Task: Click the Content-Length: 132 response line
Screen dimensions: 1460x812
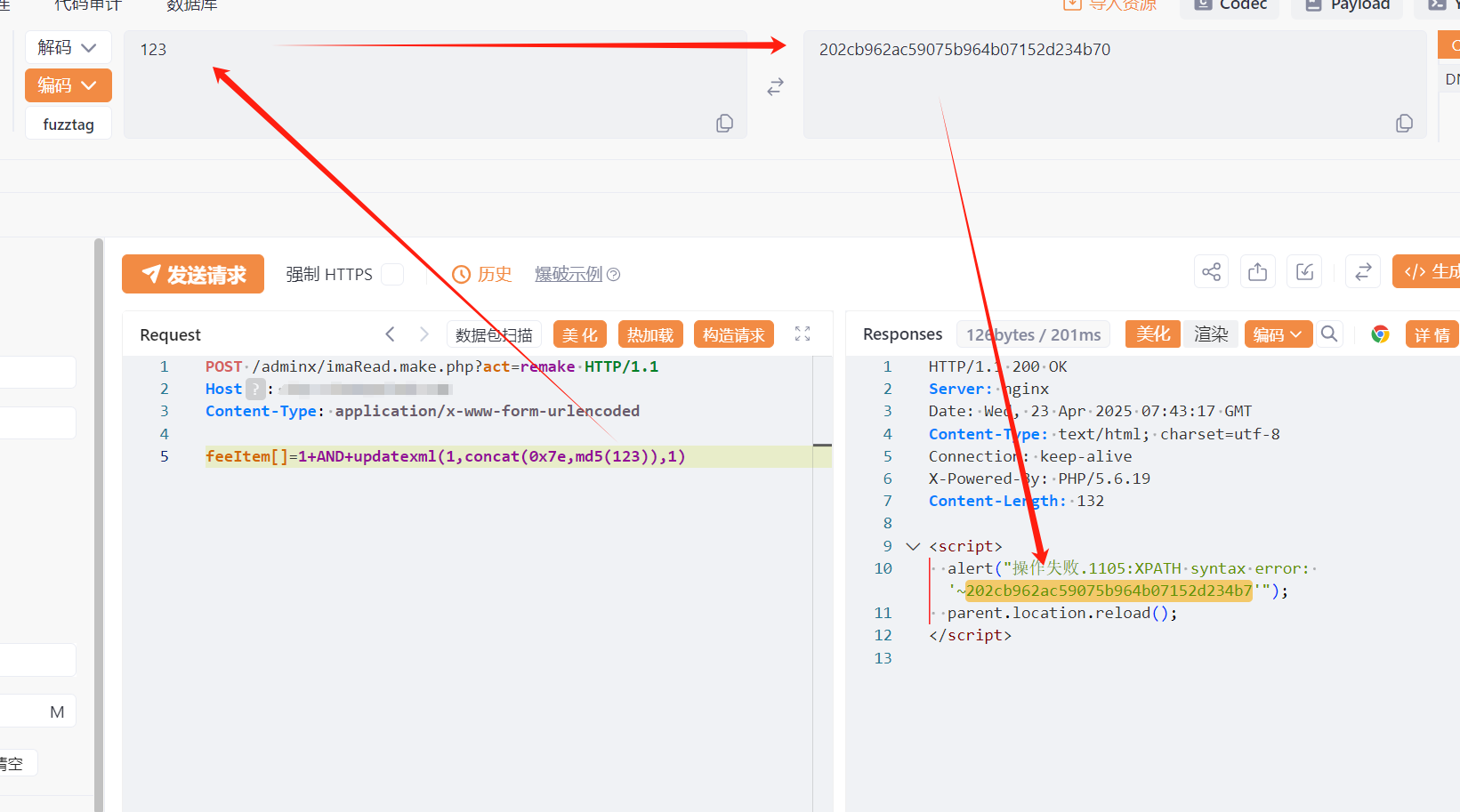Action: coord(1016,501)
